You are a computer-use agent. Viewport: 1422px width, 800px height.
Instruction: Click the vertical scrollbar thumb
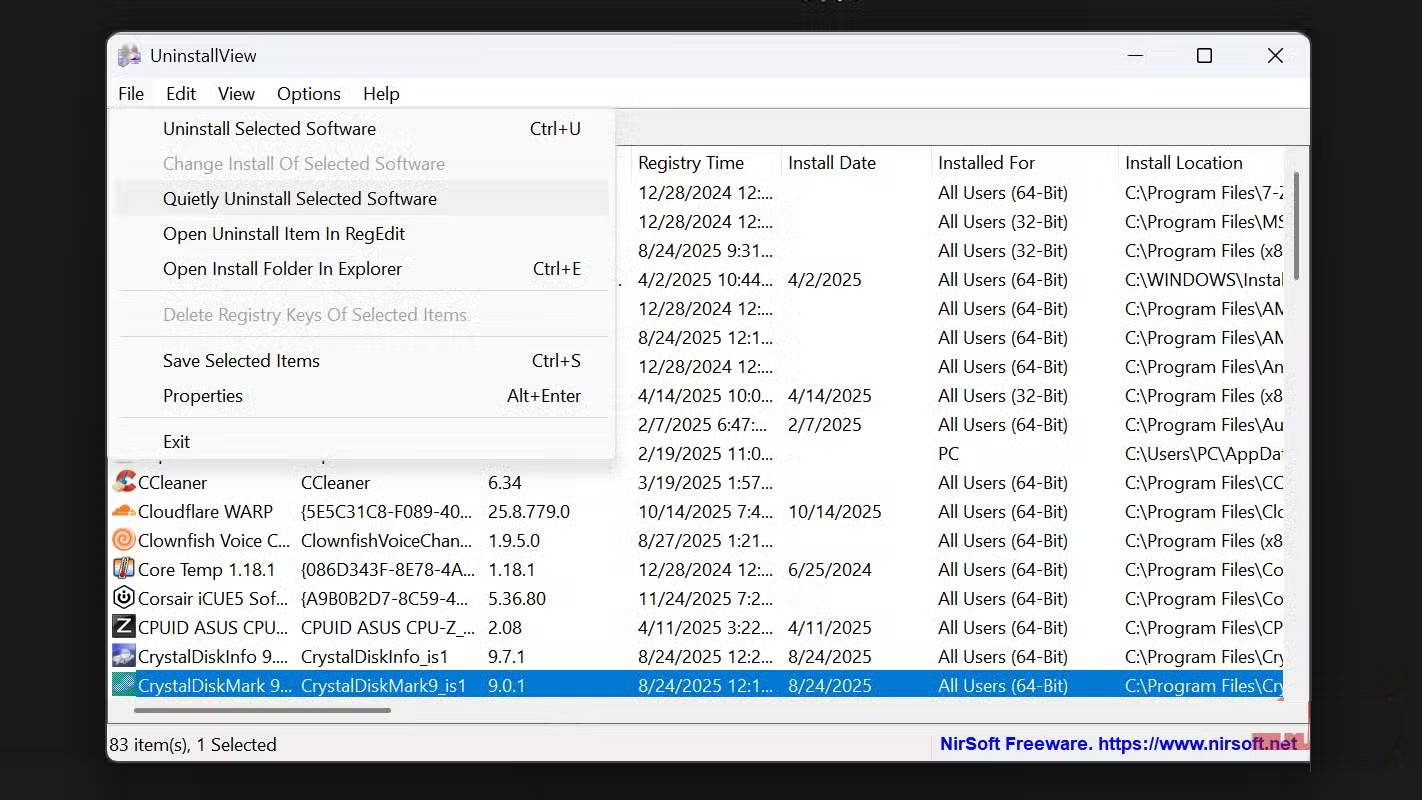[1296, 225]
